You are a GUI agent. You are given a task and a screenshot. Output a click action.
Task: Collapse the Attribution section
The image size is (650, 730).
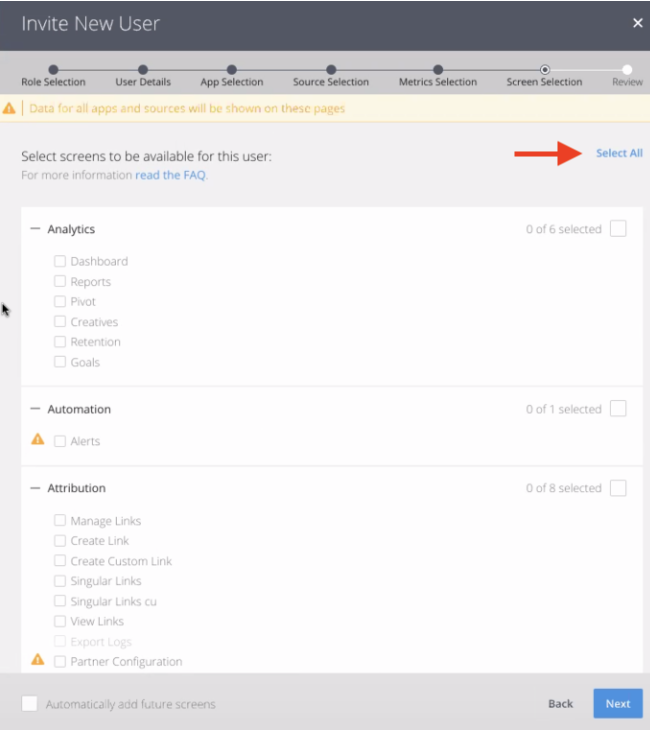[35, 488]
